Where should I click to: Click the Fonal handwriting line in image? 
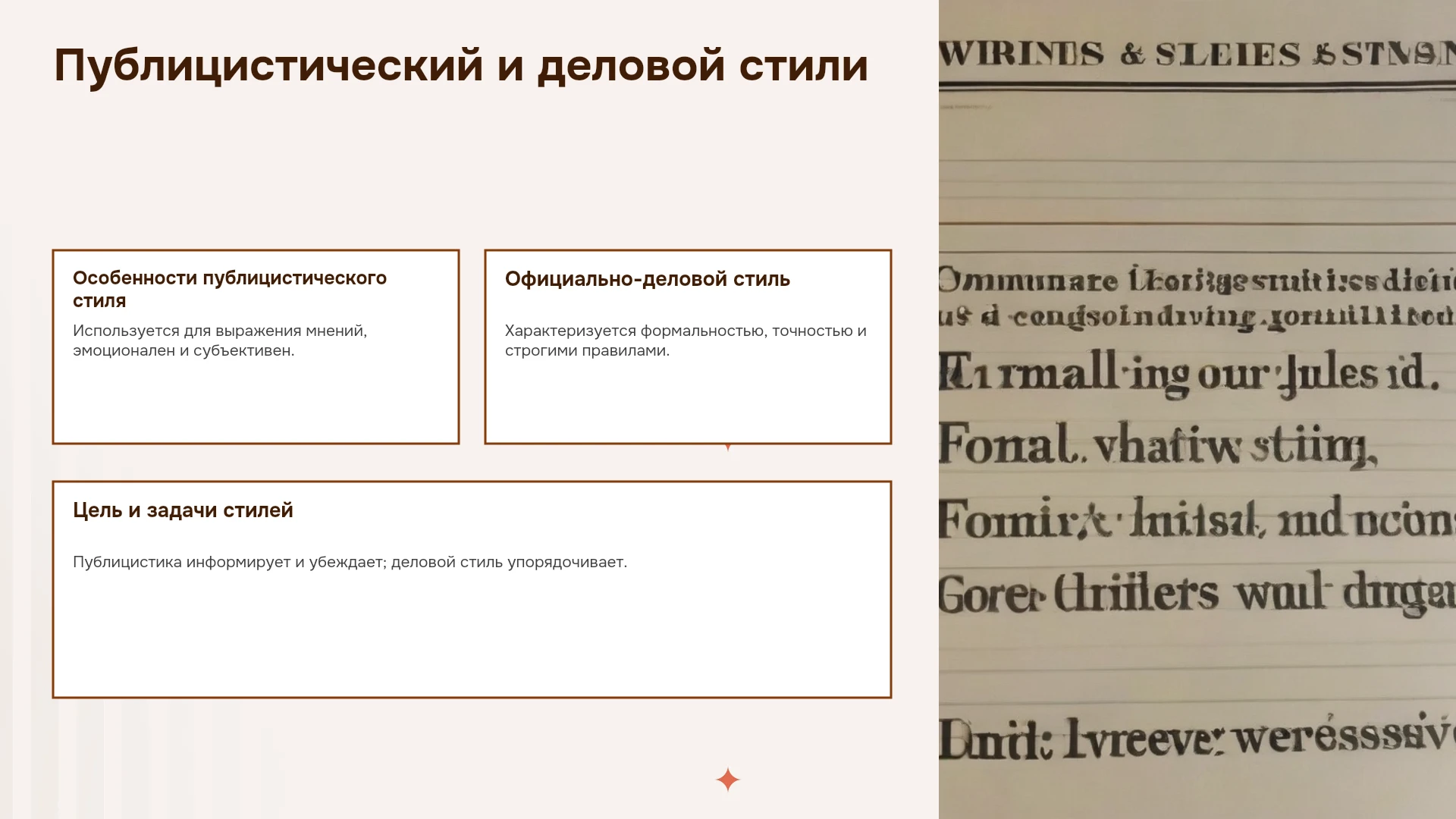pyautogui.click(x=1158, y=445)
